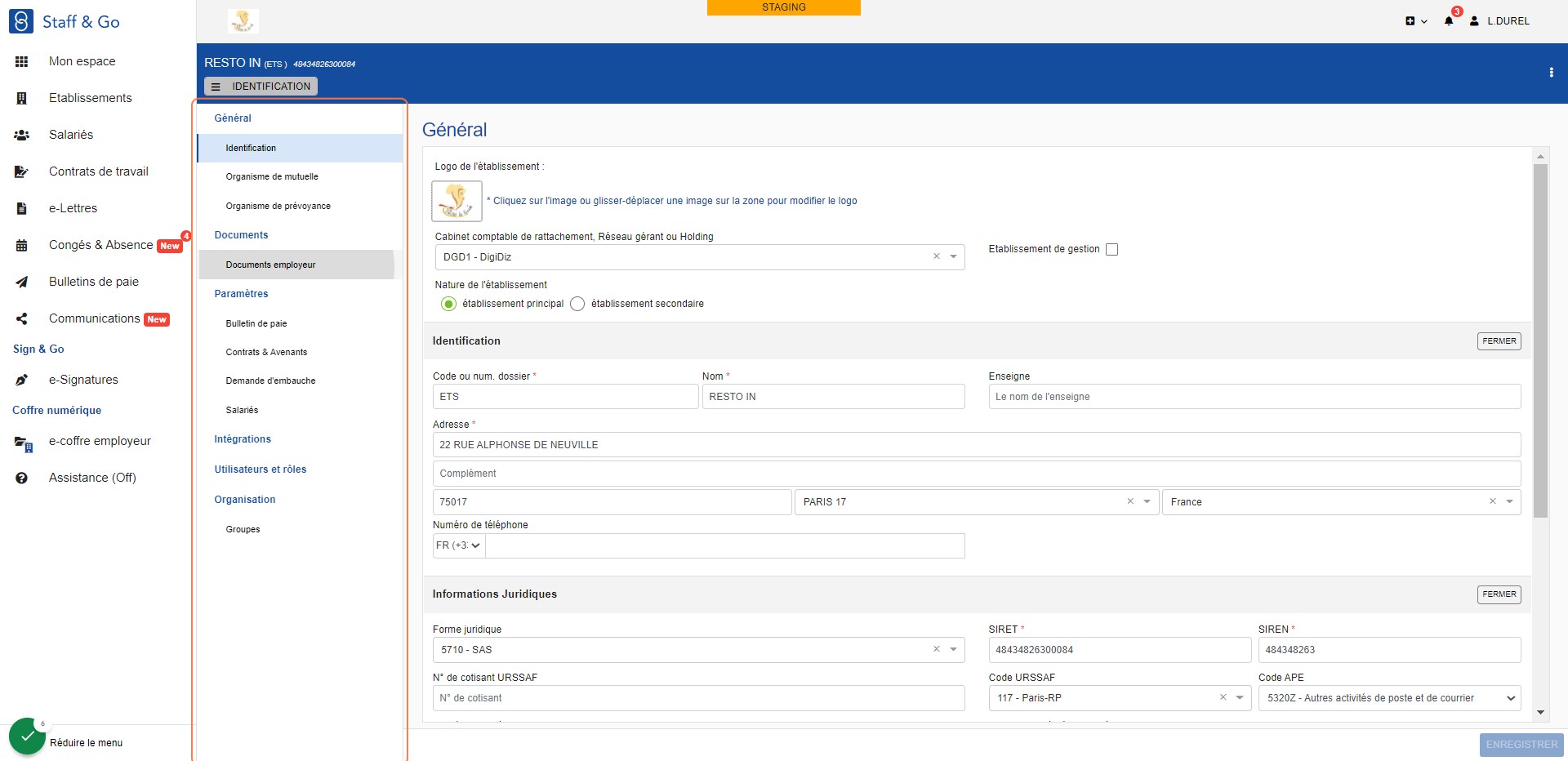
Task: Click the L.DUREL user profile icon
Action: pyautogui.click(x=1474, y=21)
